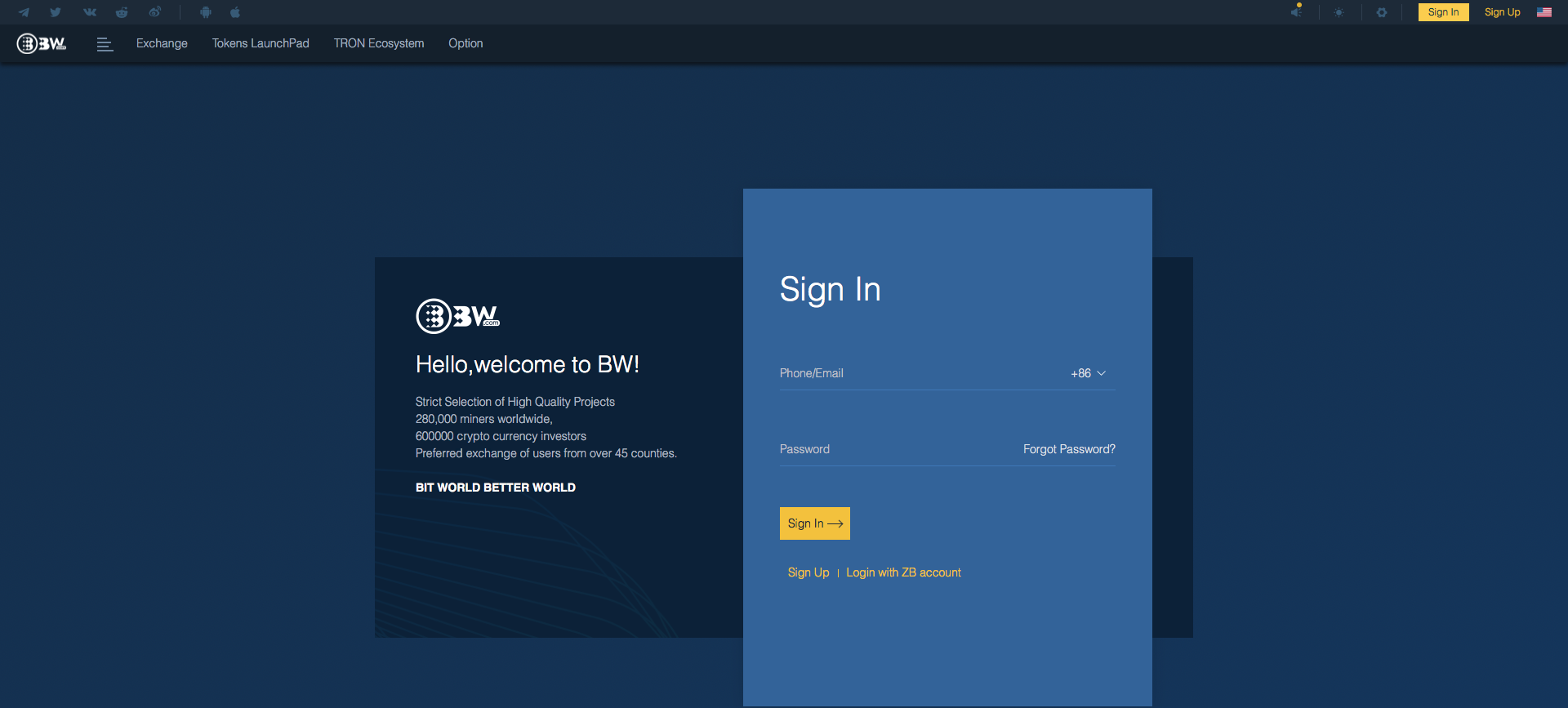Select TRON Ecosystem in the nav bar
Viewport: 1568px width, 708px height.
click(x=379, y=44)
